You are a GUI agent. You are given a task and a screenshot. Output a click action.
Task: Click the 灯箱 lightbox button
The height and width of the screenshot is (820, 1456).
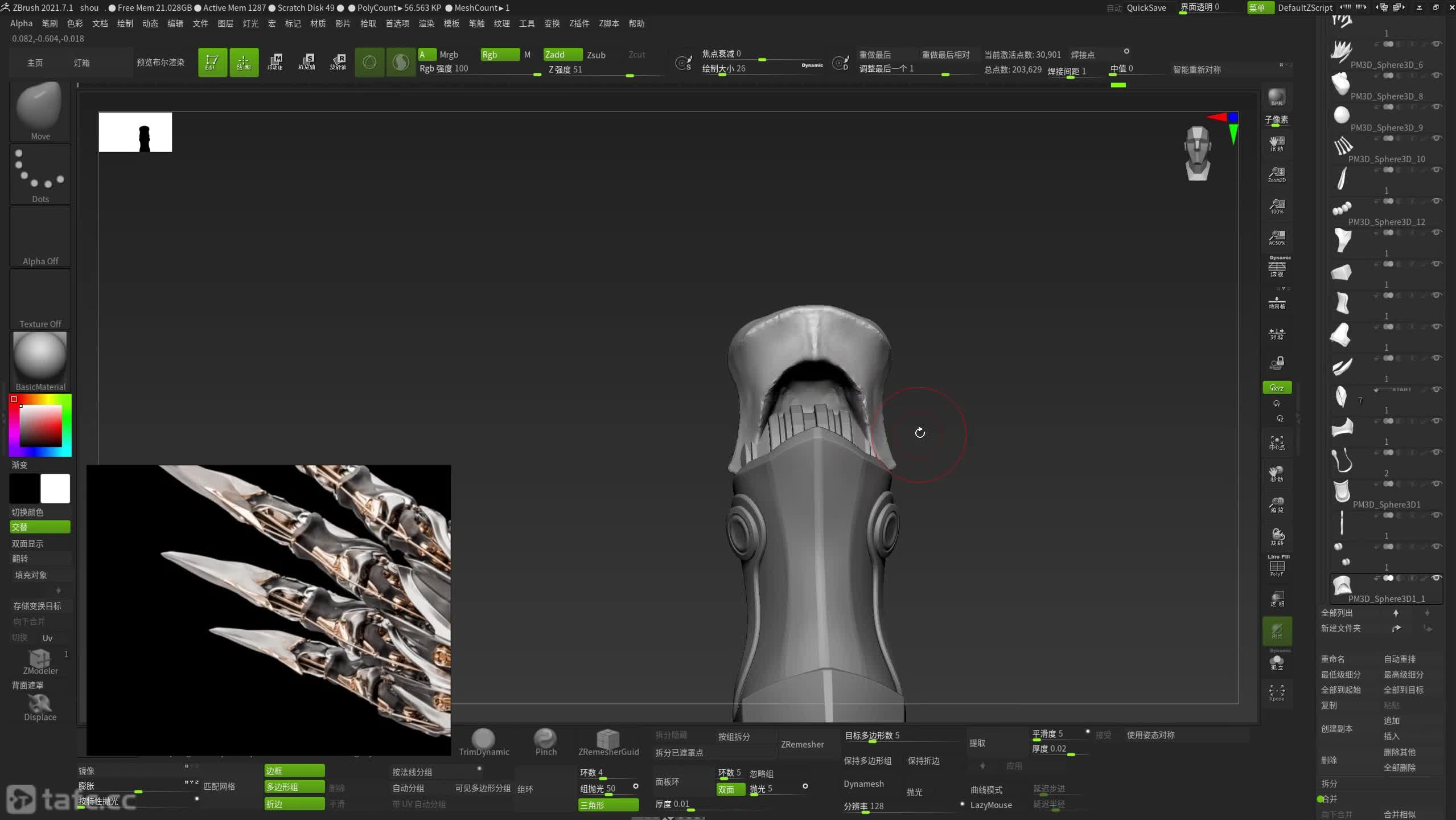pyautogui.click(x=81, y=63)
